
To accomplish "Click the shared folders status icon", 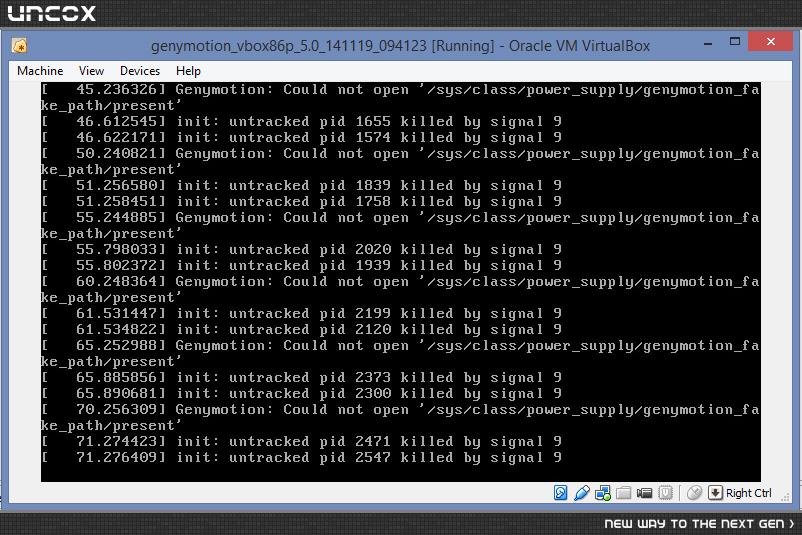I will tap(623, 493).
